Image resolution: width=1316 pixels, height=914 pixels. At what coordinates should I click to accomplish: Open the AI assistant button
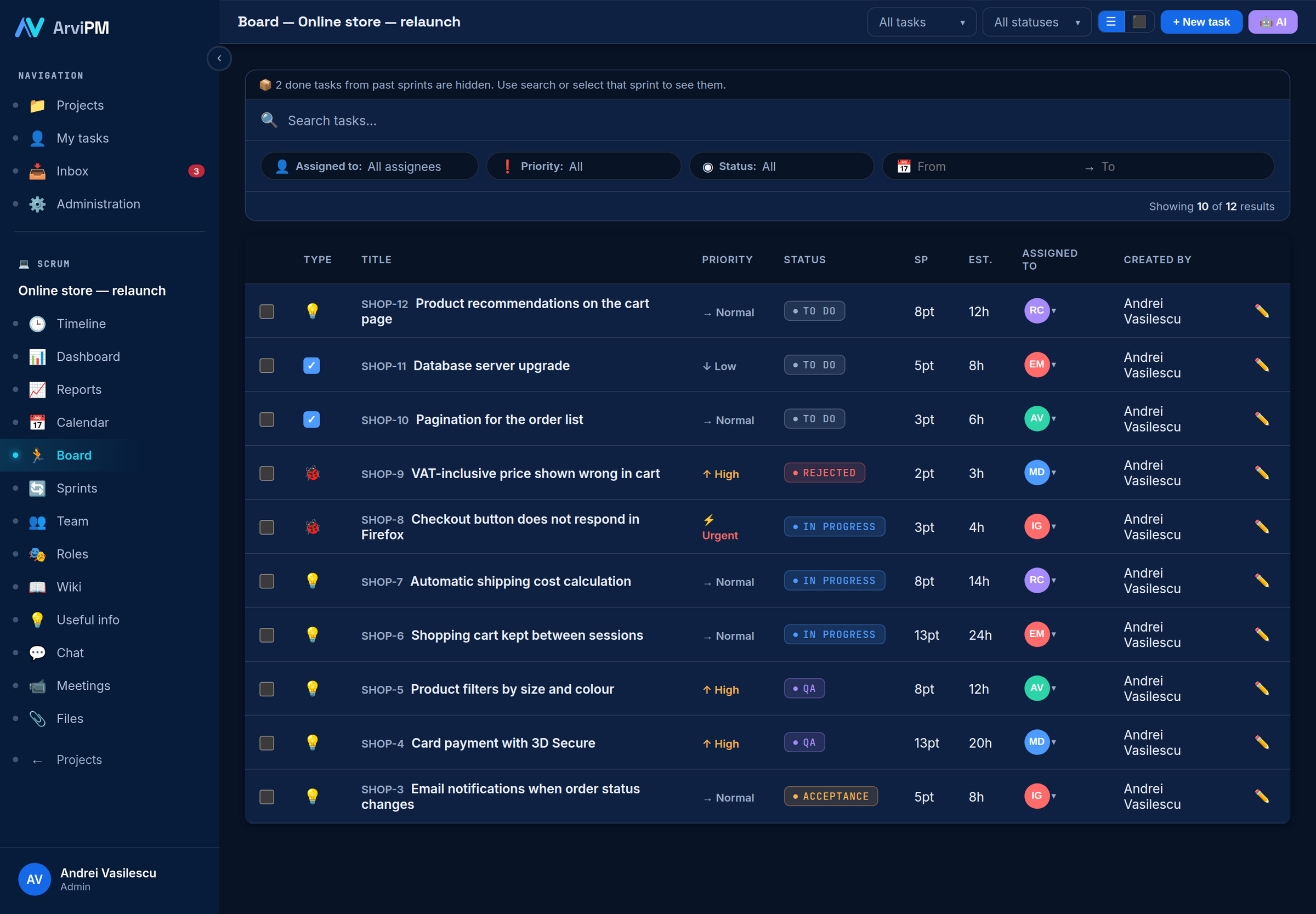(1273, 22)
